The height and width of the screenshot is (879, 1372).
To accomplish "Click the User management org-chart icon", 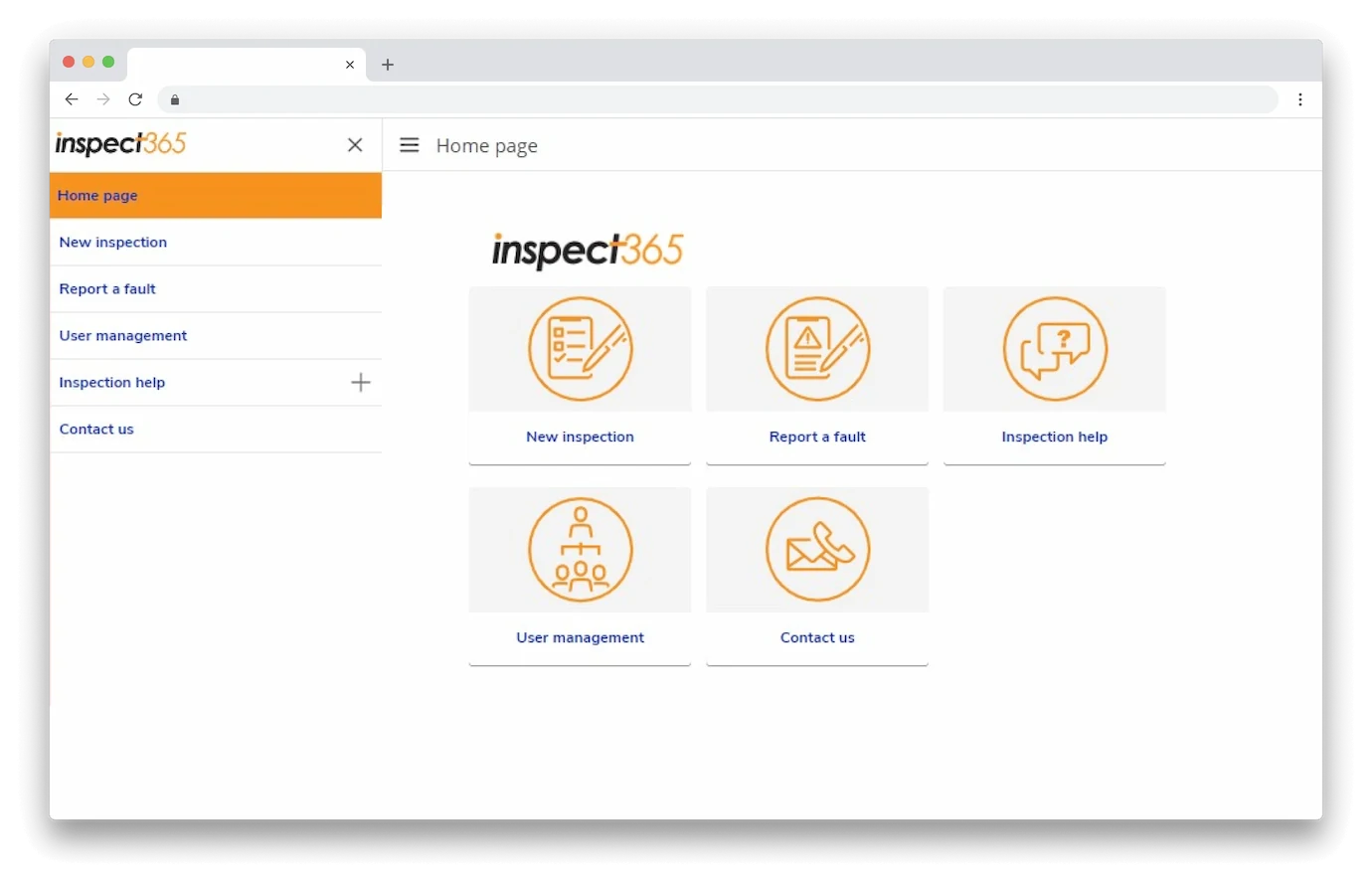I will (x=580, y=549).
